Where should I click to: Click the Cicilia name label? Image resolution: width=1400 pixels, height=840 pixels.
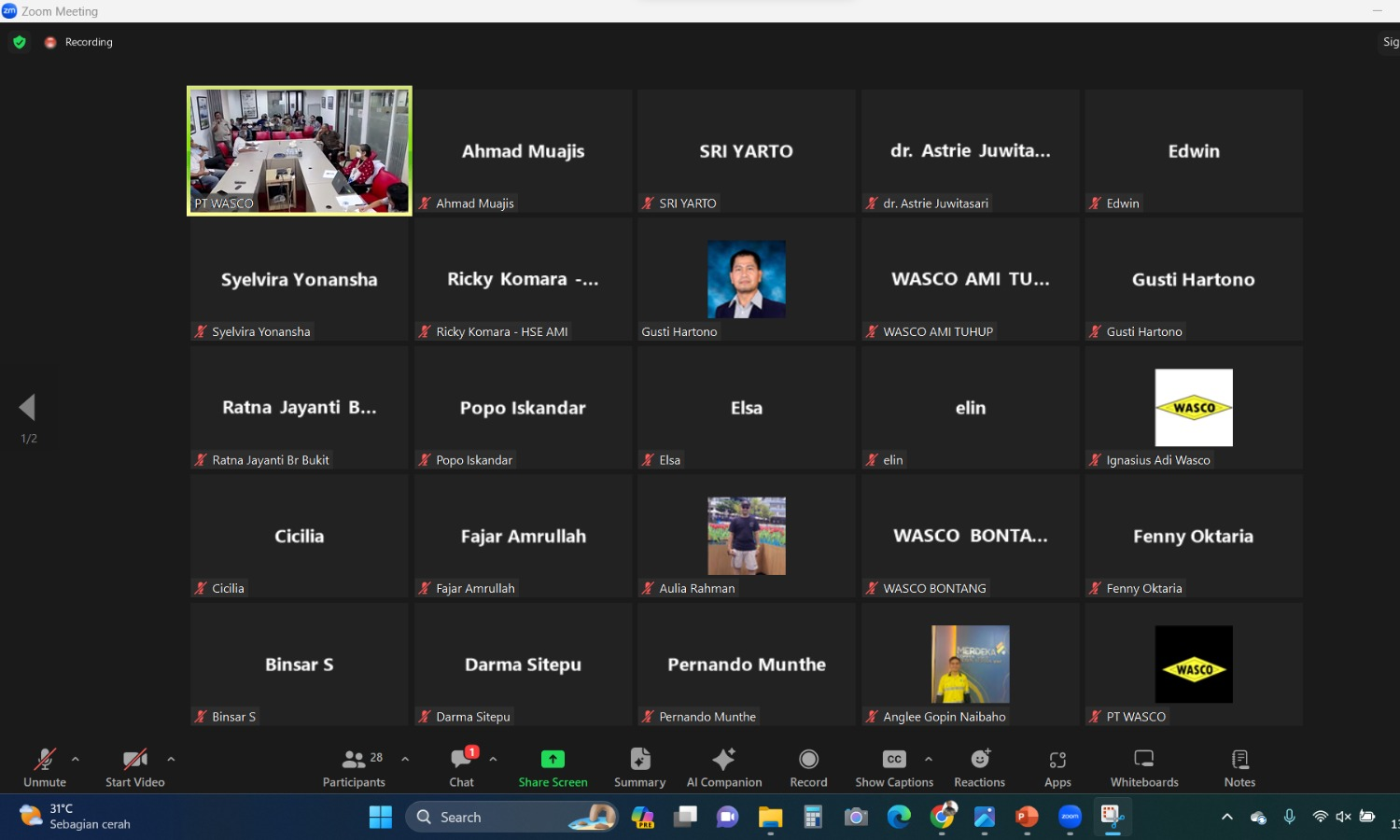(x=228, y=588)
